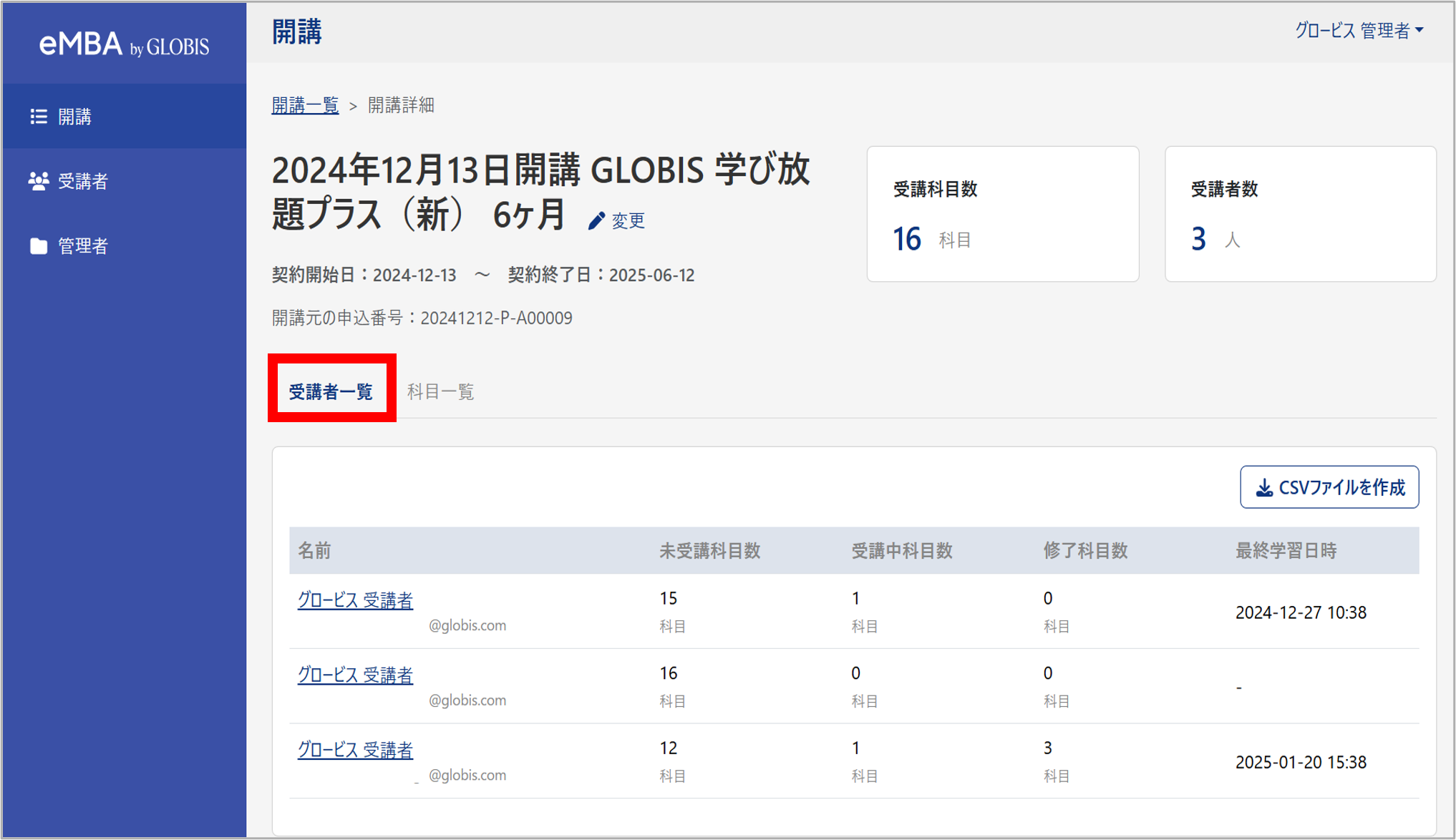Open 管理者 via the folder icon

(38, 246)
